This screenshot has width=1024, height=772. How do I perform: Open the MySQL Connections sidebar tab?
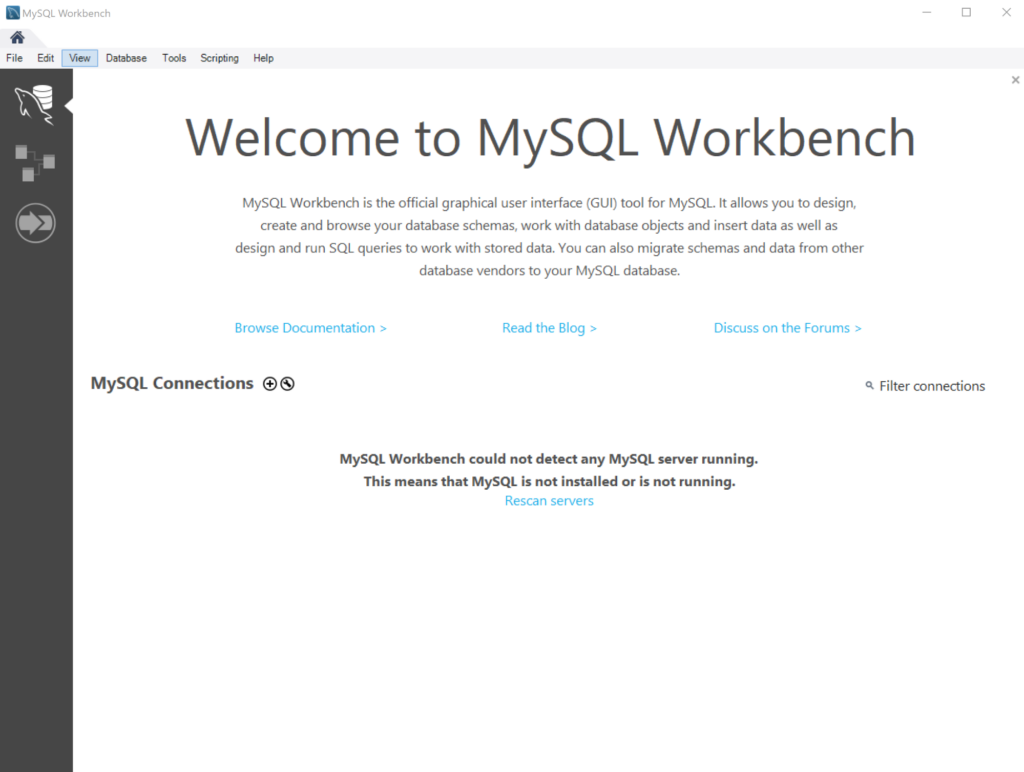click(35, 100)
